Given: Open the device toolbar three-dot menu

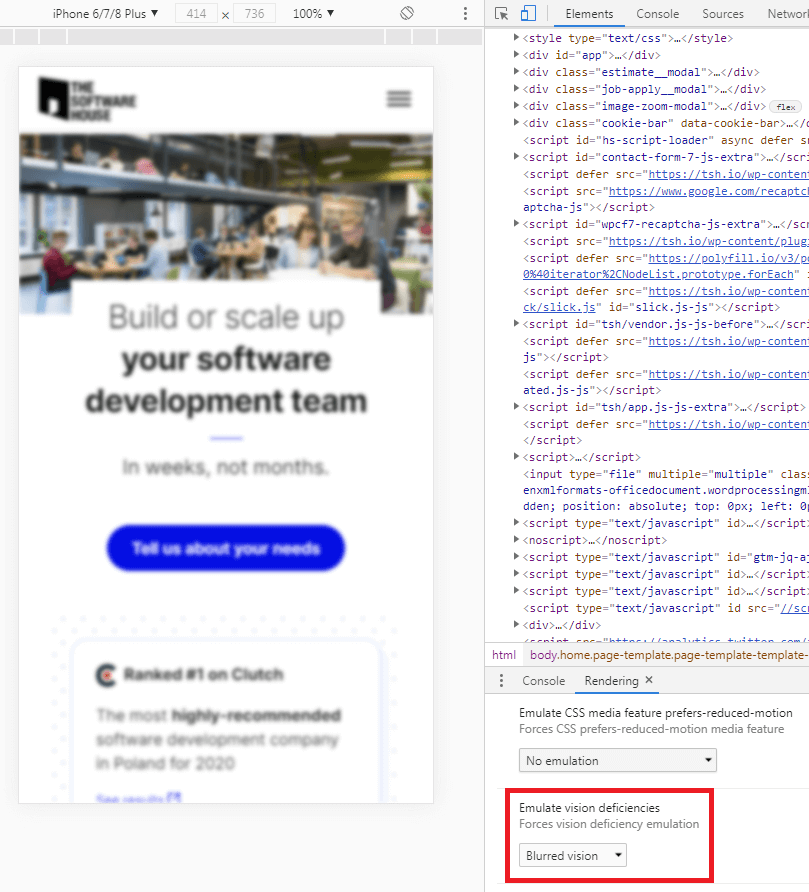Looking at the screenshot, I should click(x=465, y=14).
